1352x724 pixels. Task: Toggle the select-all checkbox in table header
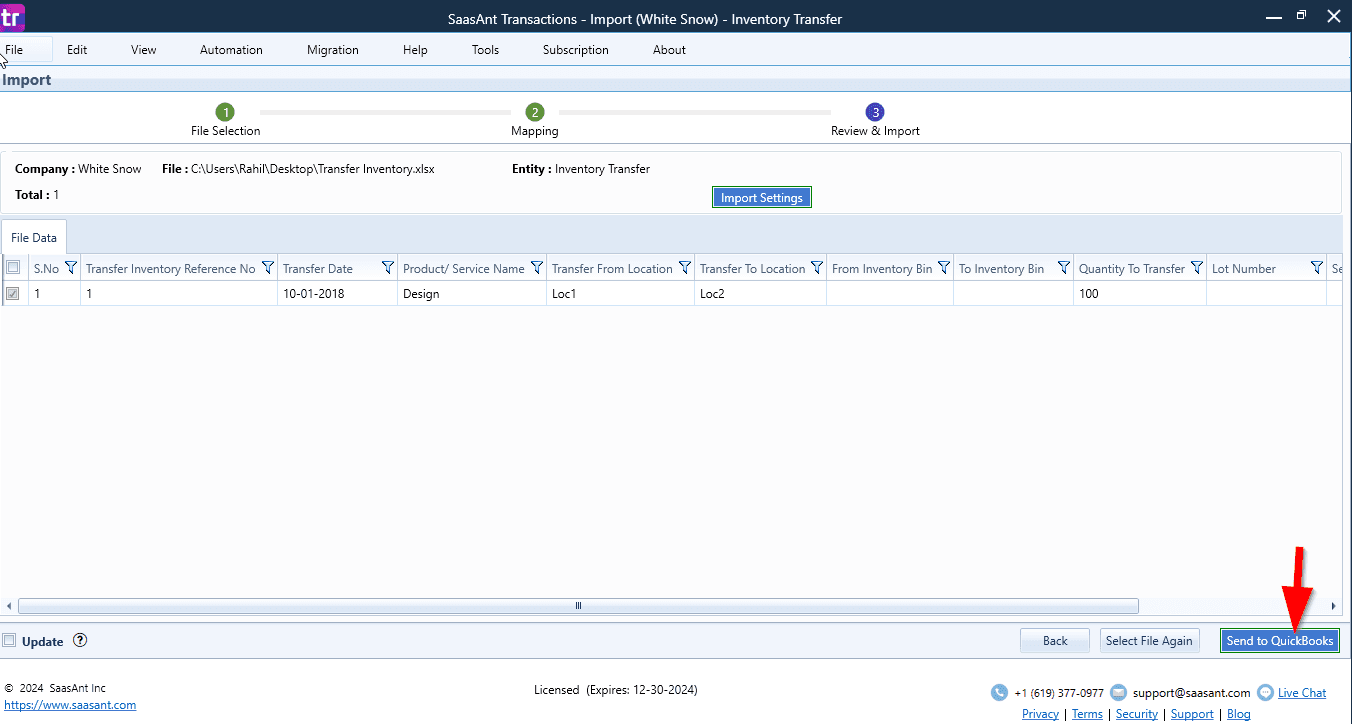13,268
